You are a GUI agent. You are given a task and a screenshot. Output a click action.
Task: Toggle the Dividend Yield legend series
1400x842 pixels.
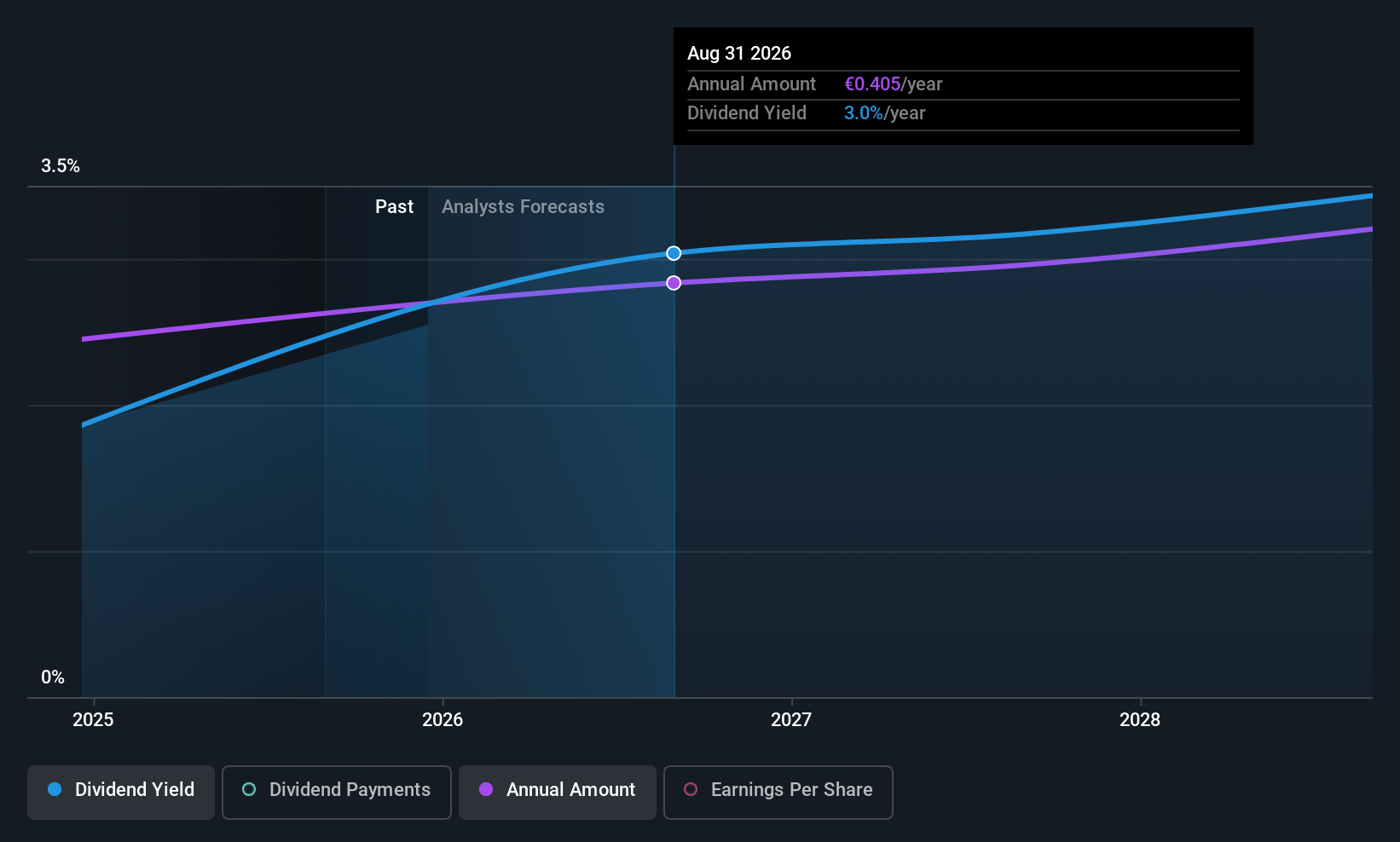[x=121, y=792]
